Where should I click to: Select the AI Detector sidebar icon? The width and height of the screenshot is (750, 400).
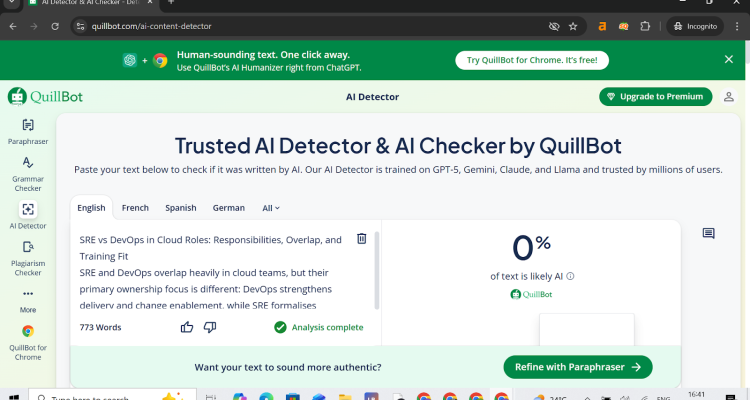(x=28, y=210)
